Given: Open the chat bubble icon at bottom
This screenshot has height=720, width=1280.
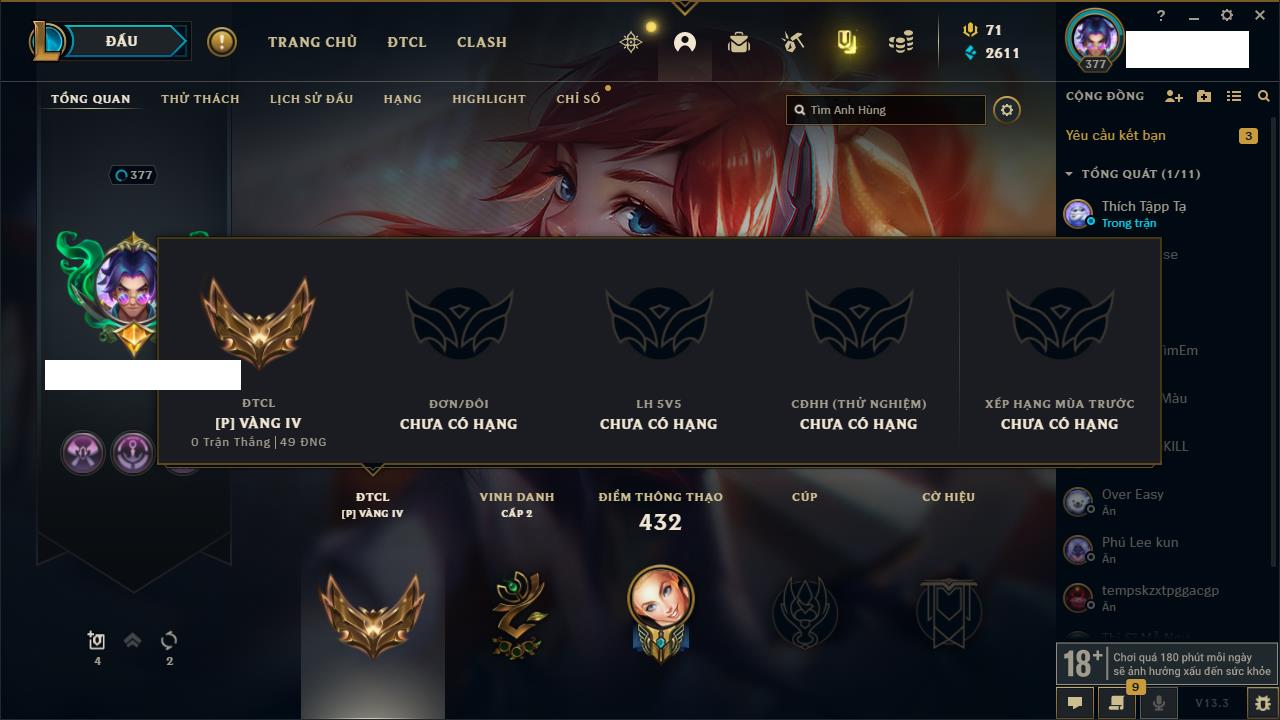Looking at the screenshot, I should [x=1075, y=703].
